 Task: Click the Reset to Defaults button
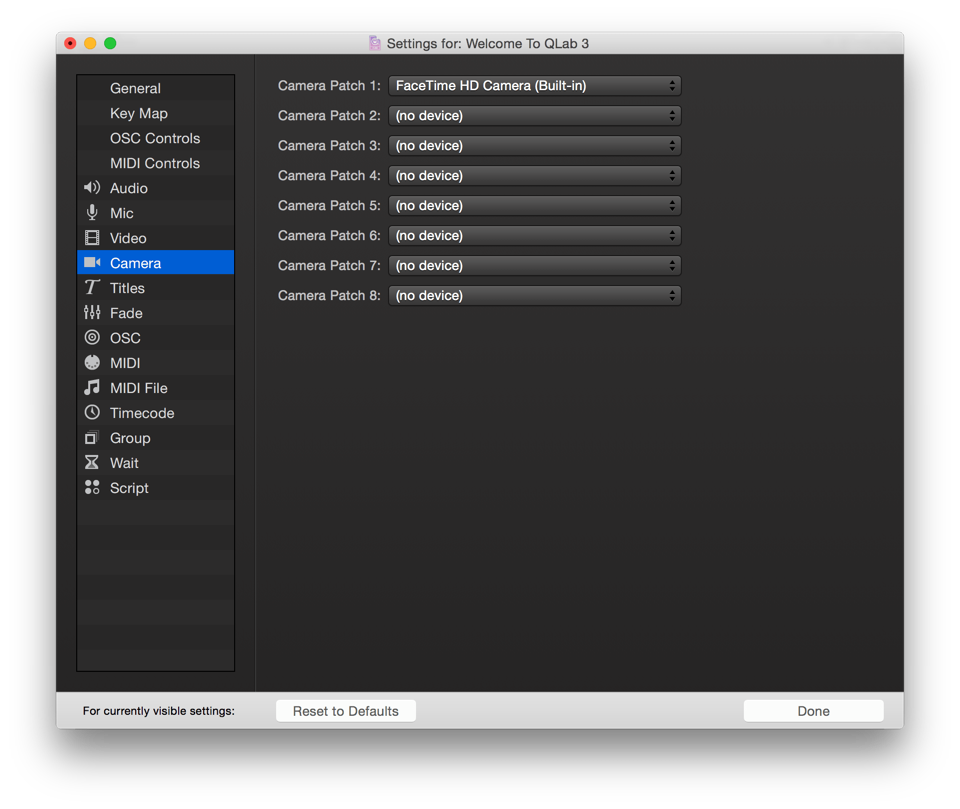click(346, 711)
